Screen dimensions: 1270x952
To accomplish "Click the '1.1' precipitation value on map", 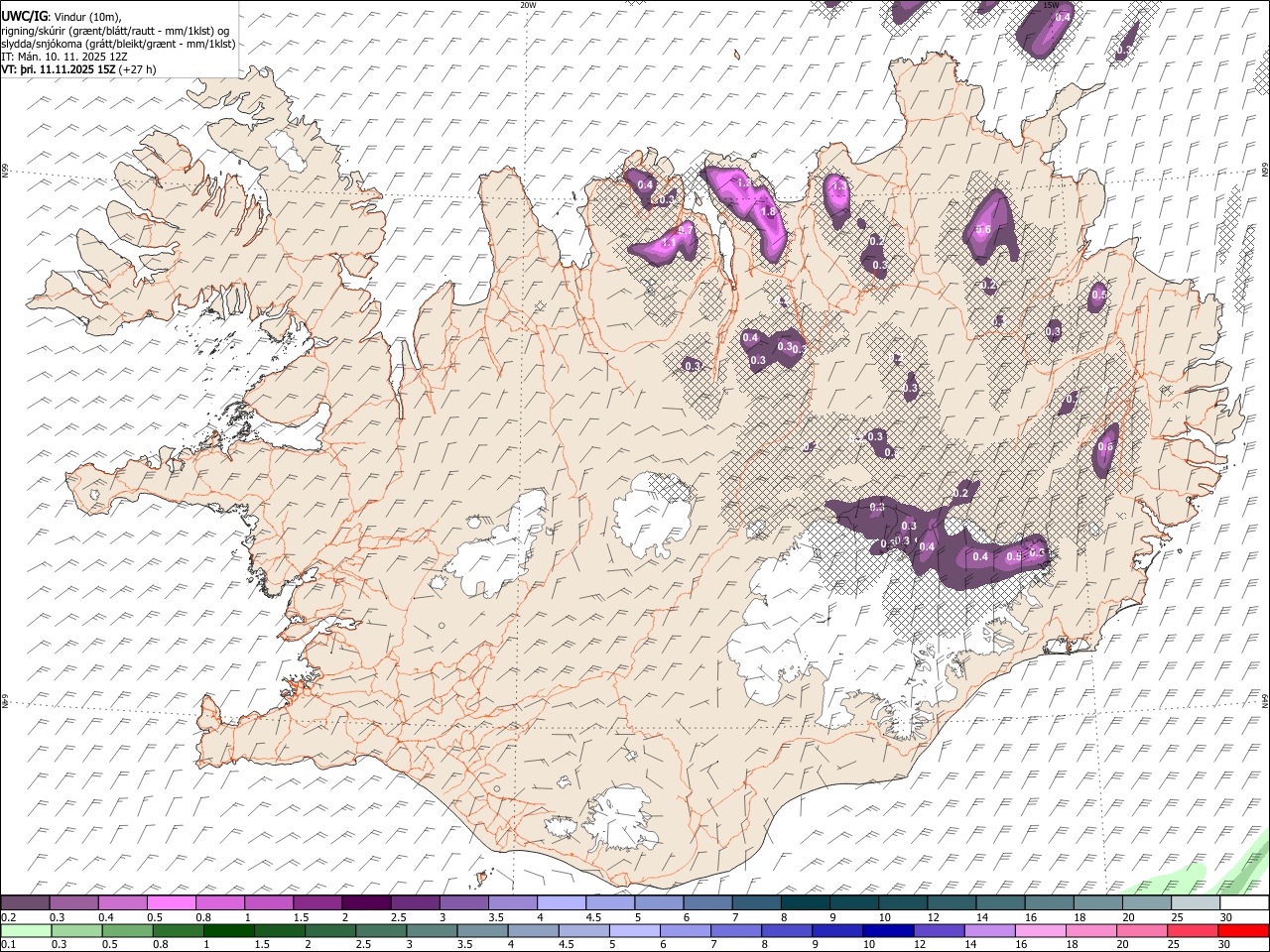I will point(669,242).
